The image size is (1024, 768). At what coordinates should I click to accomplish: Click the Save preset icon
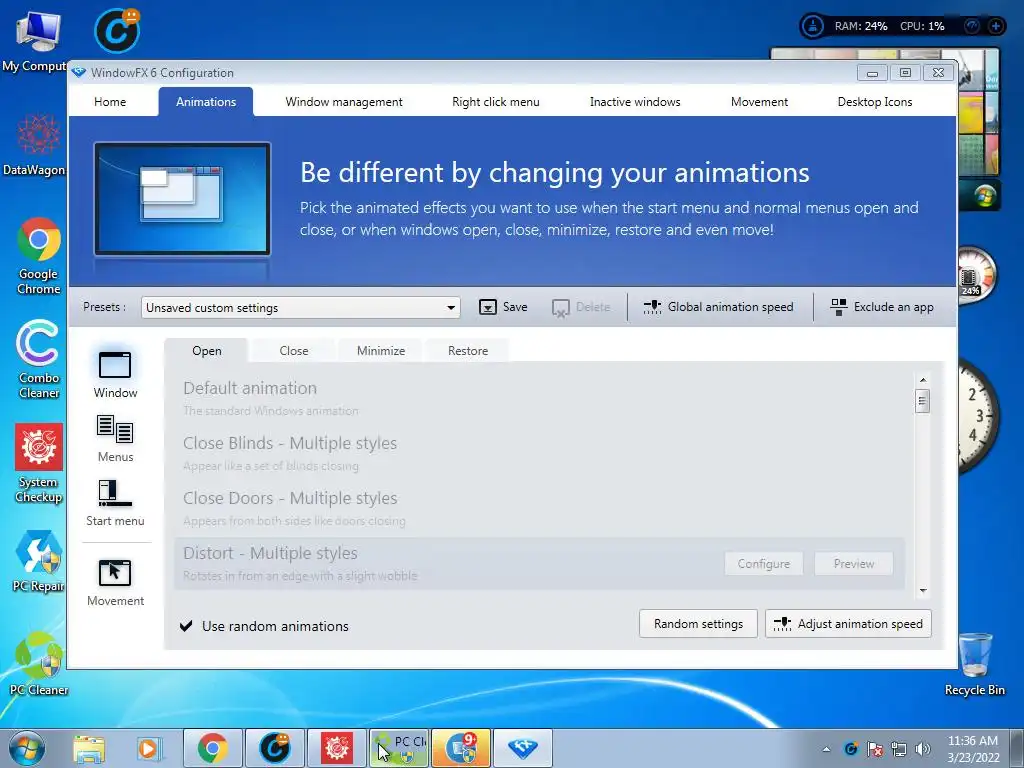pos(488,307)
